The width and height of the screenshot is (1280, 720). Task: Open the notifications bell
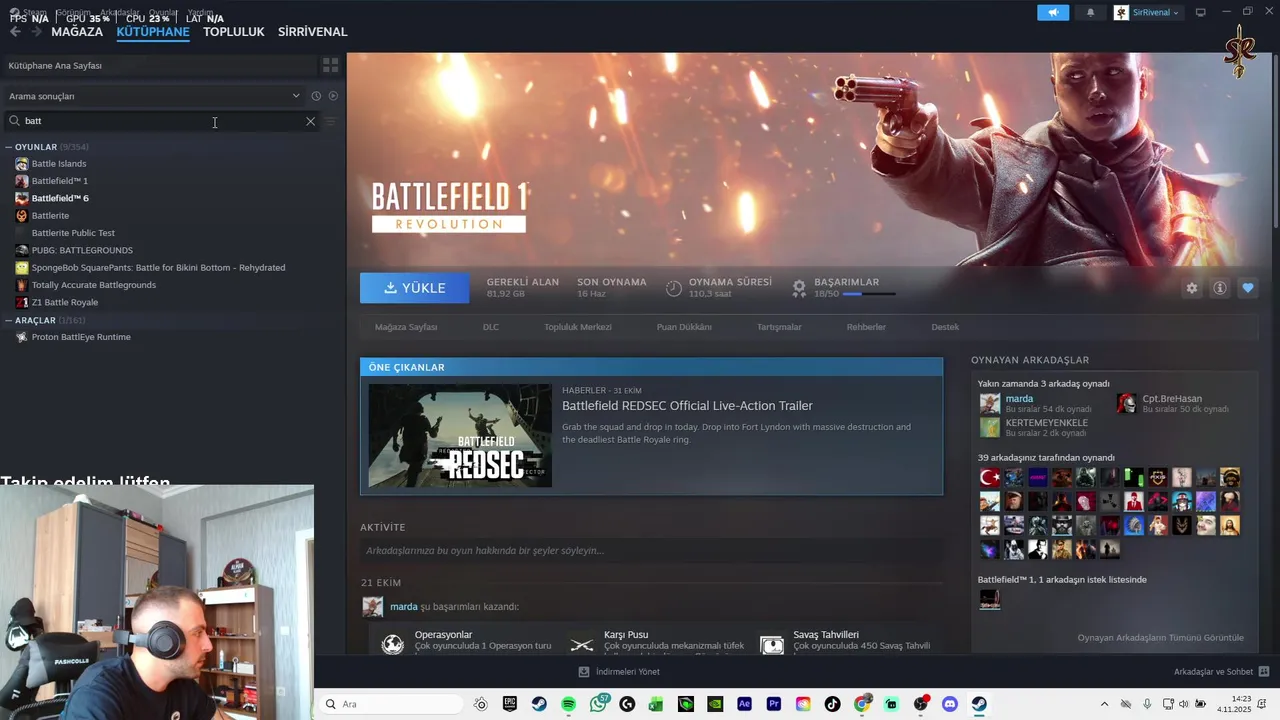(1090, 13)
